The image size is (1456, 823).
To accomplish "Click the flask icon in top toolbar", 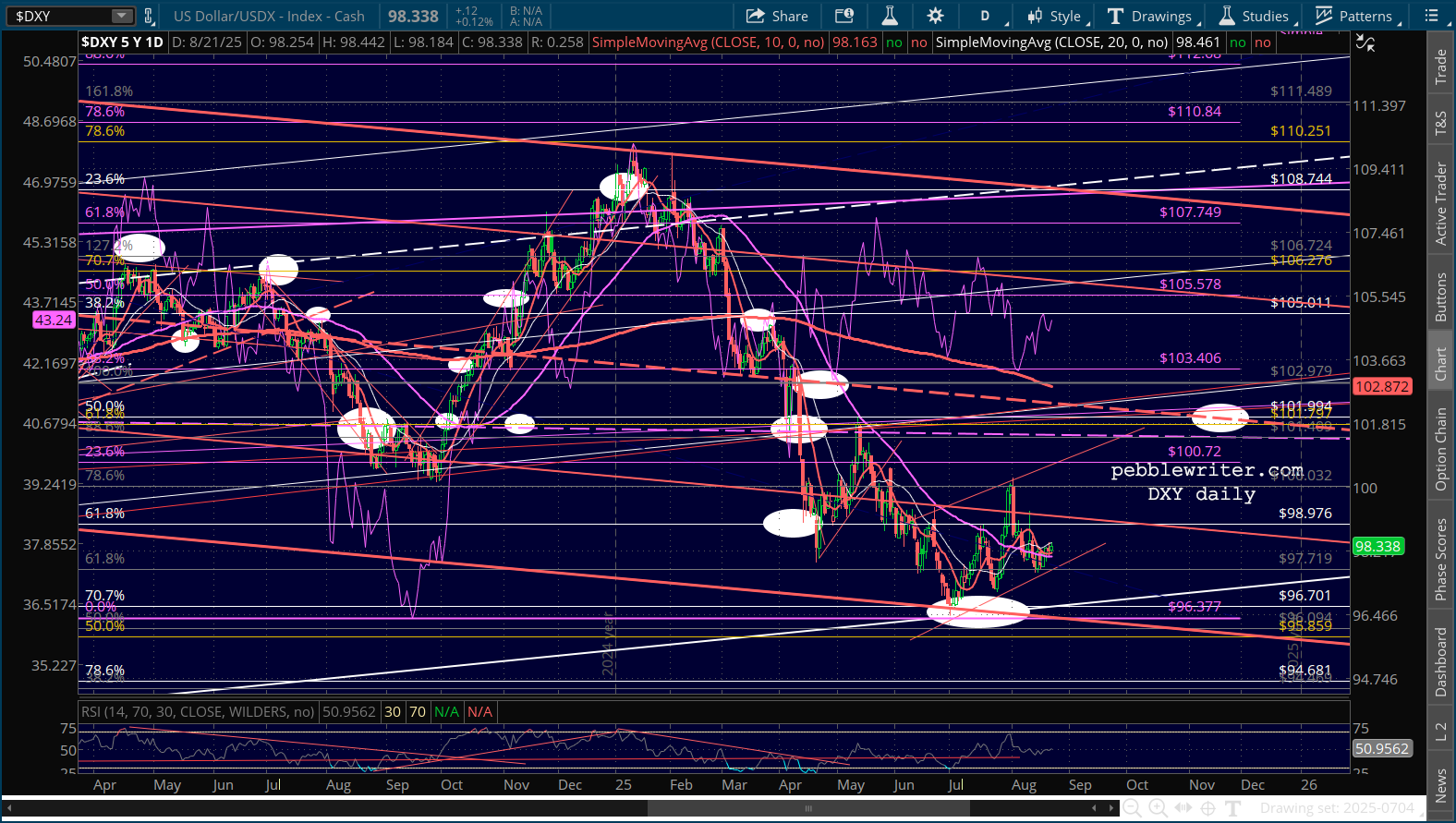I will click(x=890, y=16).
